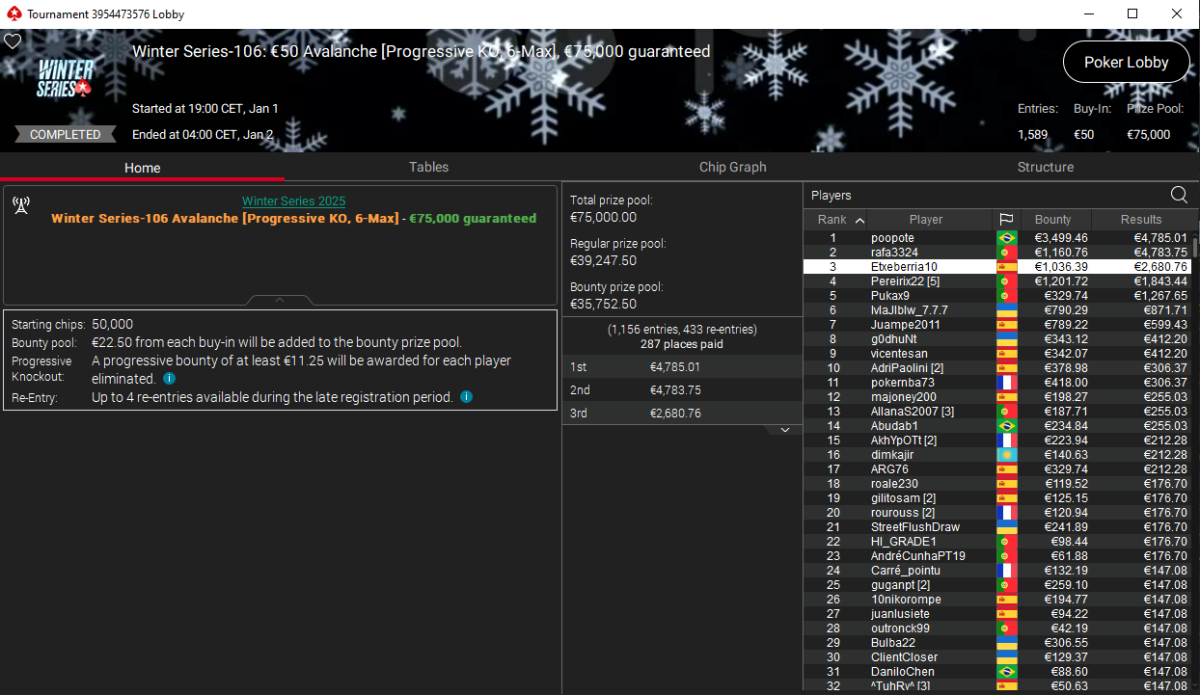
Task: Add tournament to favorites with heart icon
Action: coord(12,42)
